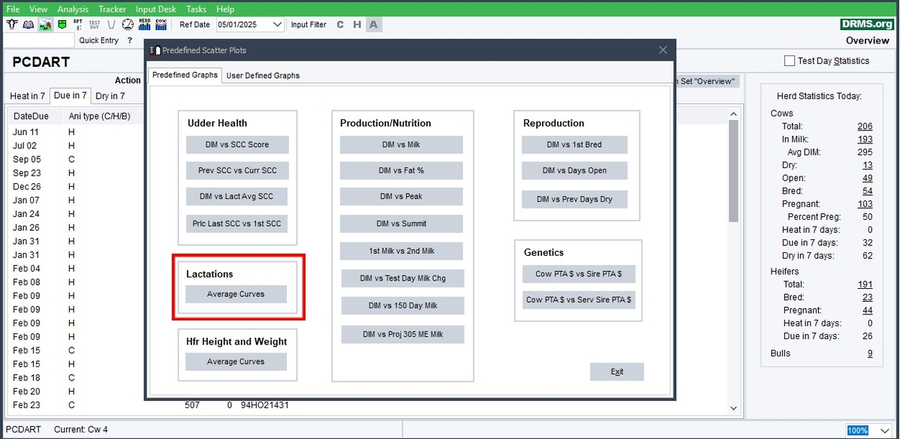The width and height of the screenshot is (900, 439).
Task: Click the HERD bar chart toolbar icon
Action: (x=145, y=25)
